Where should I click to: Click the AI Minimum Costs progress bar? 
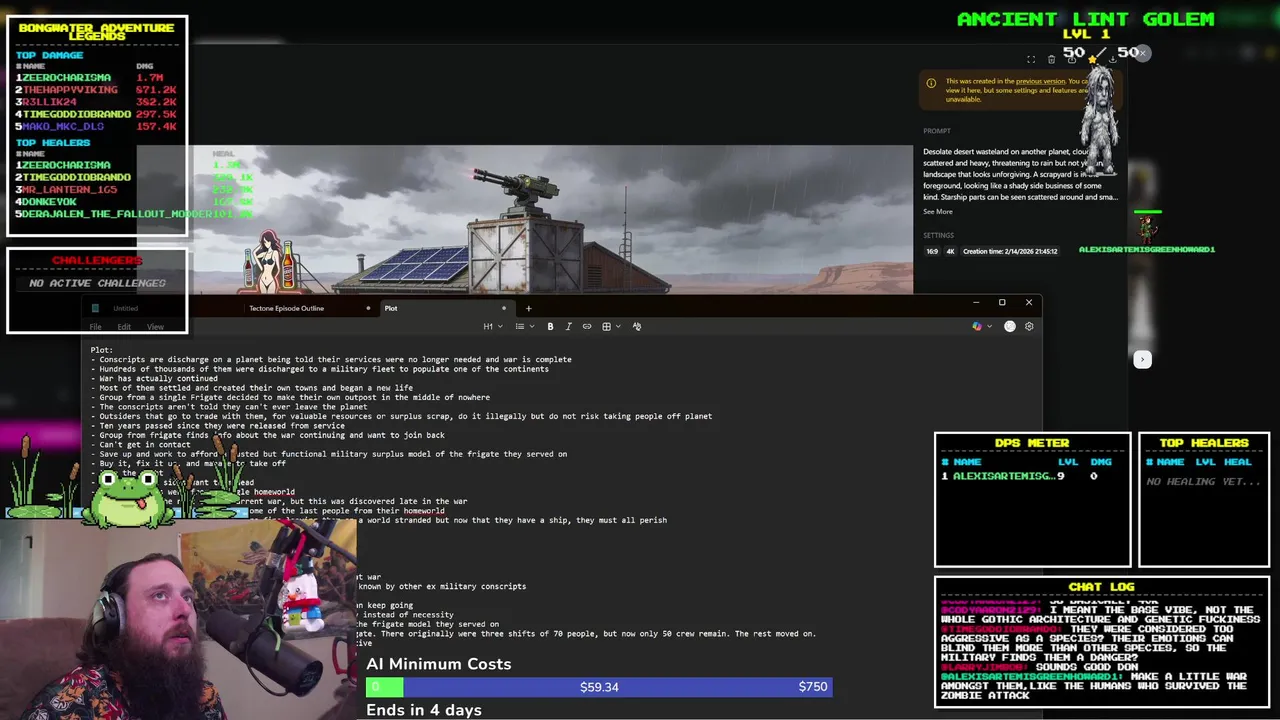click(x=599, y=686)
